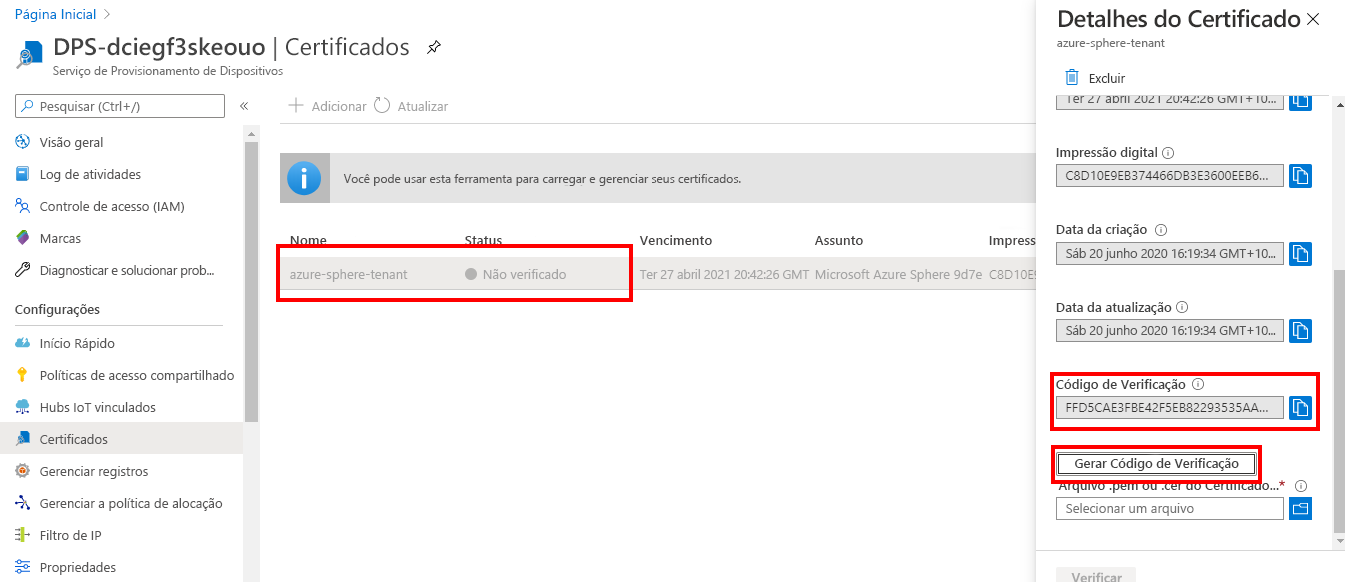Click the Atualizar refresh button

(411, 106)
